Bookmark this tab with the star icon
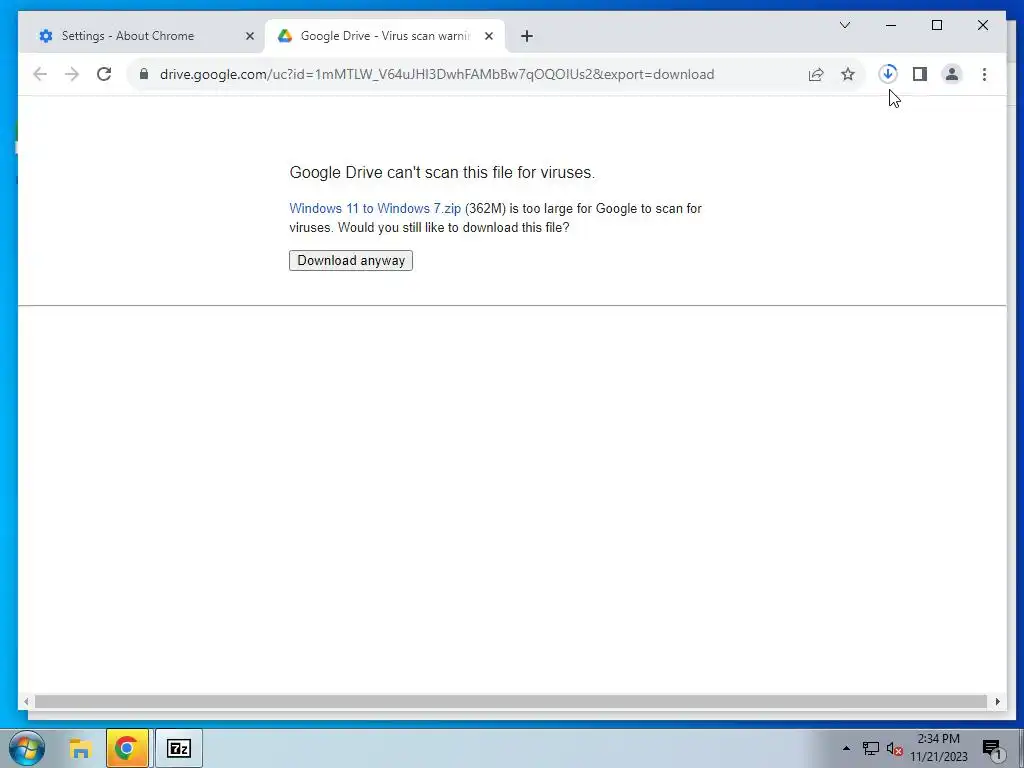 click(x=848, y=74)
